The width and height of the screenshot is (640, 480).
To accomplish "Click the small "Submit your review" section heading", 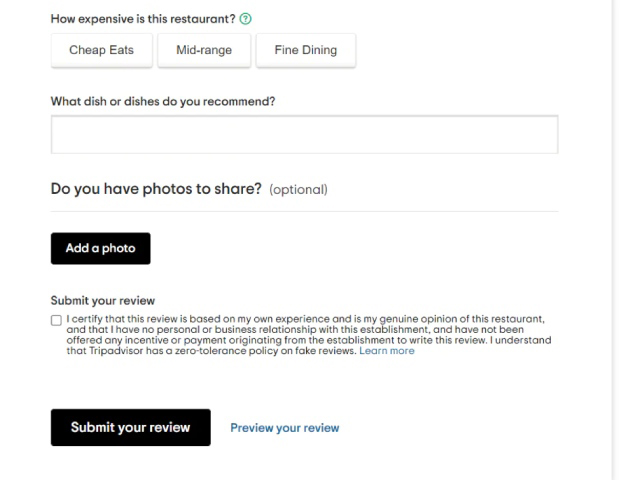I will point(102,300).
